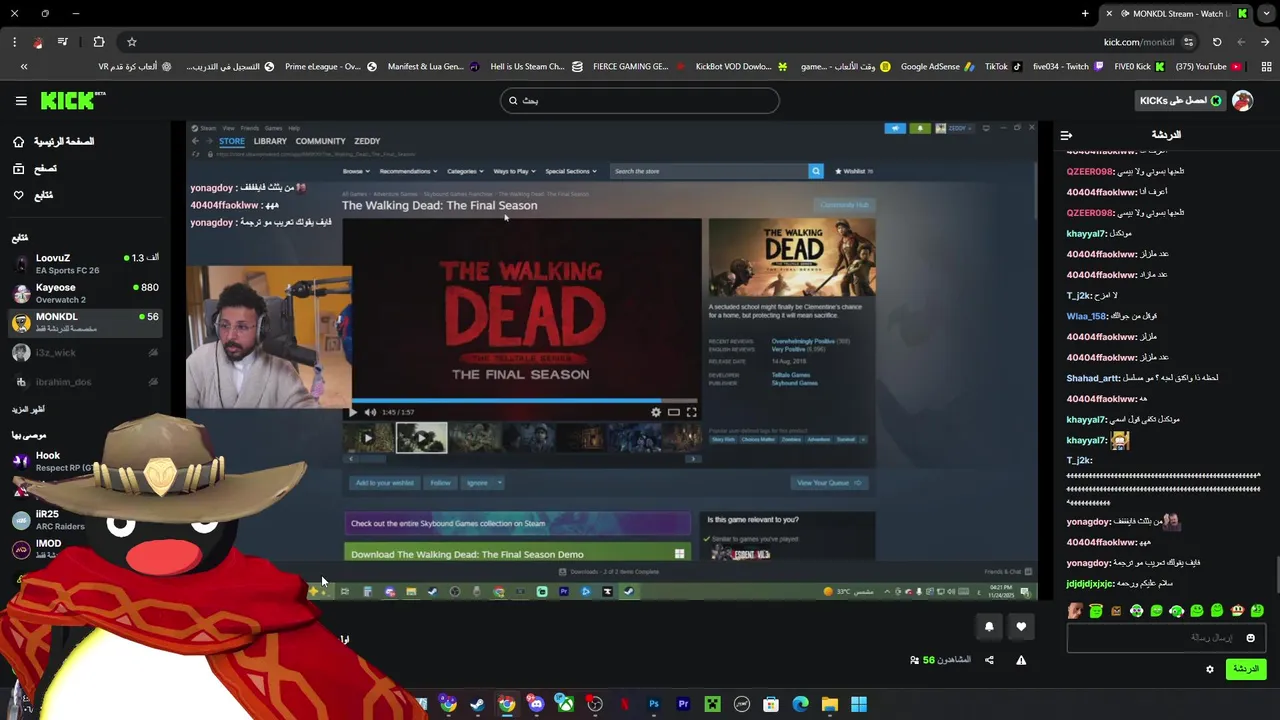Open iiR25 recommended channel
This screenshot has width=1280, height=720.
[60, 520]
